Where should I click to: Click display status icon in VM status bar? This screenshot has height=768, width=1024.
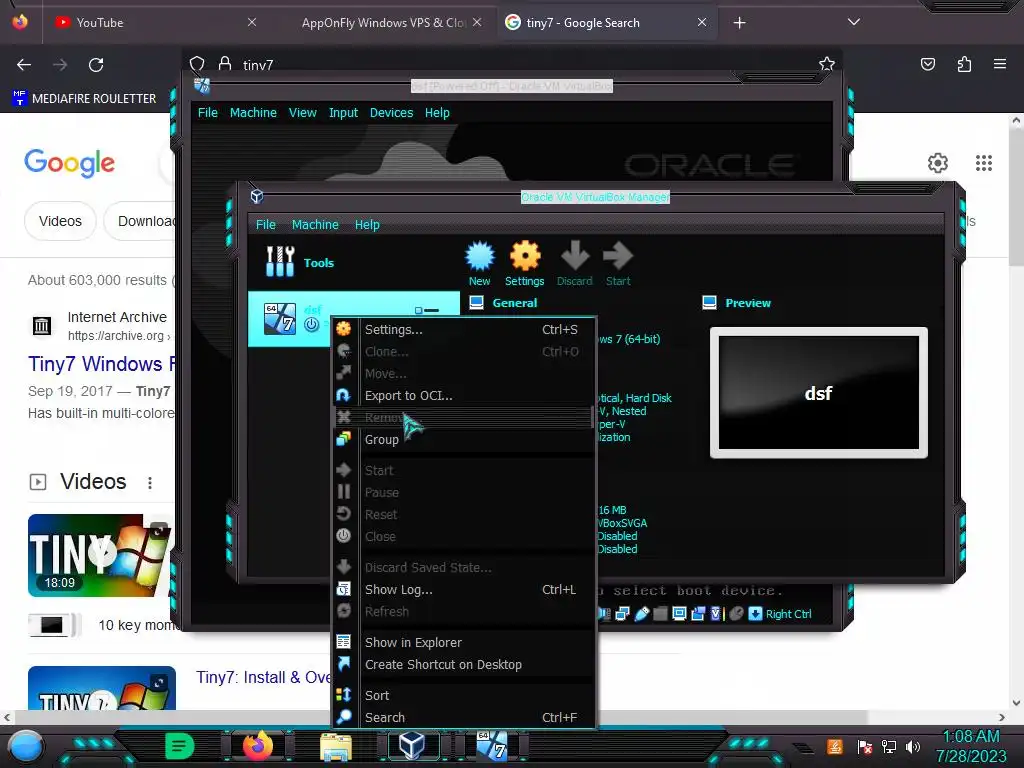679,614
